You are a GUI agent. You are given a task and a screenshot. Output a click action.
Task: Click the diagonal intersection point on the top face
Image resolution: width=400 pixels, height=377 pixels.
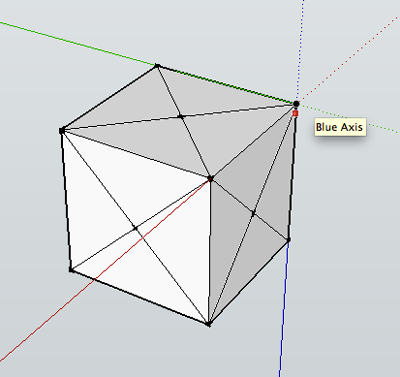pyautogui.click(x=181, y=116)
